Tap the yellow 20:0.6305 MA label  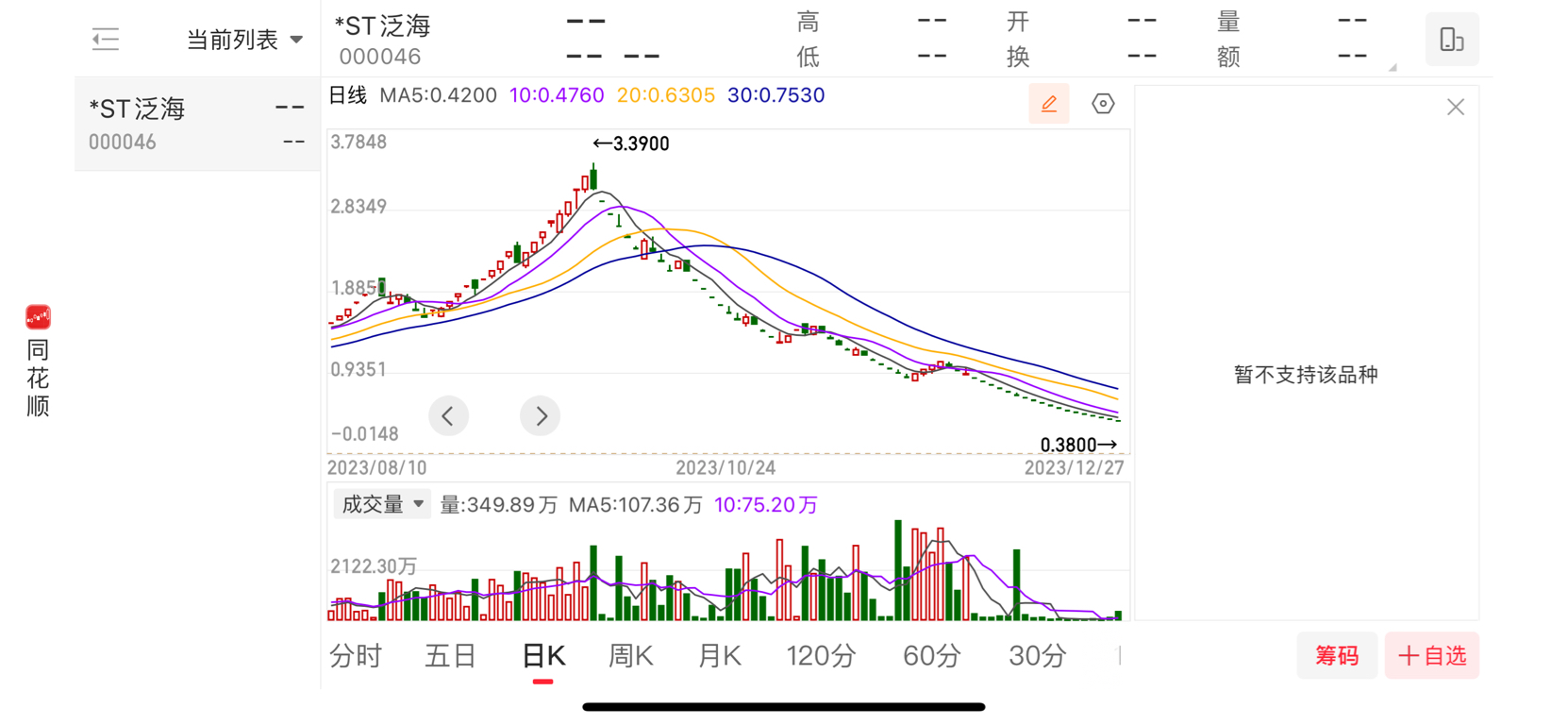coord(666,95)
